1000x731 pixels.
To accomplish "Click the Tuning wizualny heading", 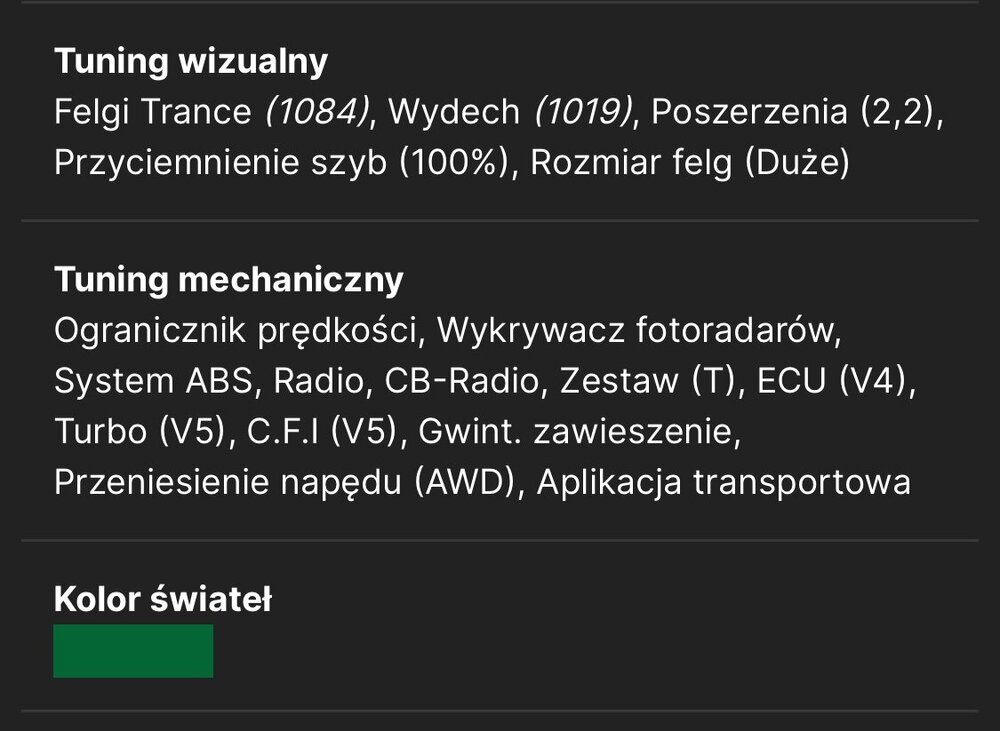I will pyautogui.click(x=191, y=62).
